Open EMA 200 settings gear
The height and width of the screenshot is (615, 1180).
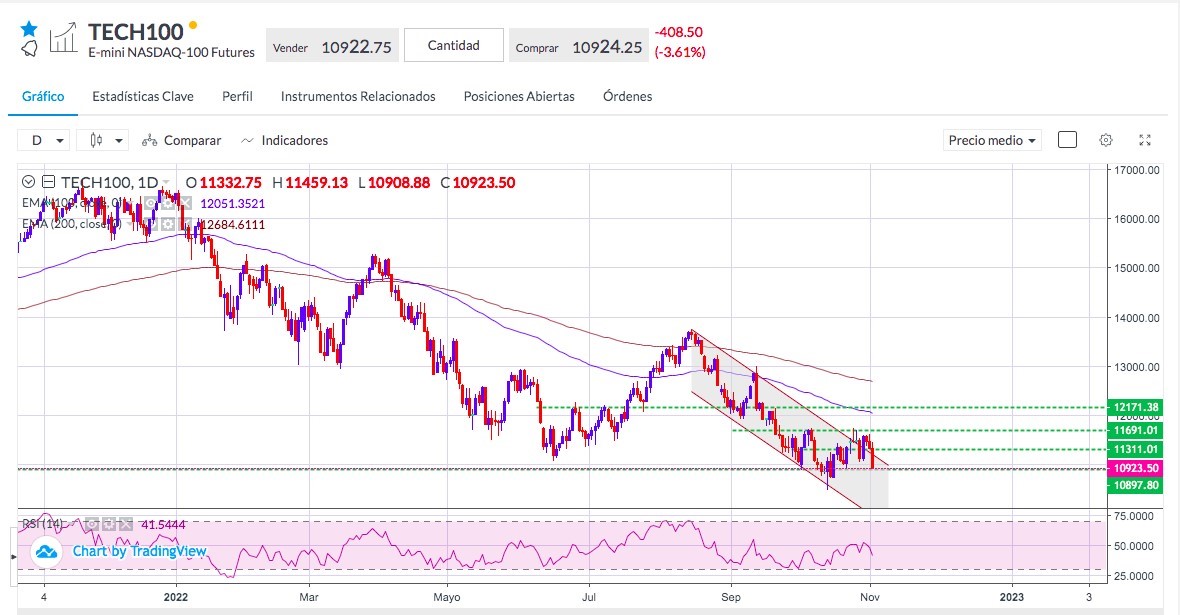(x=167, y=224)
